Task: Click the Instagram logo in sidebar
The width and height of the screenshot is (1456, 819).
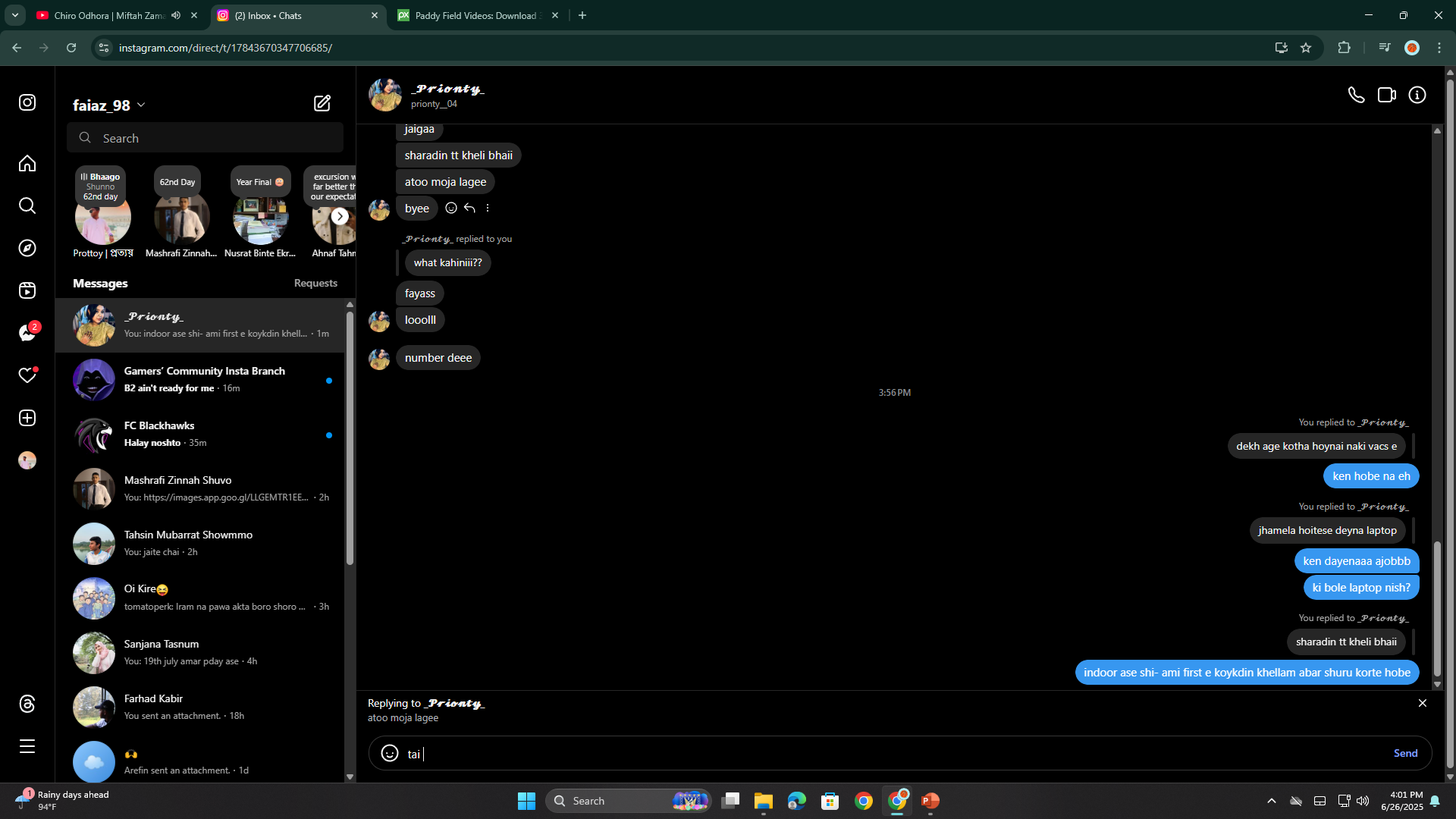Action: pos(27,102)
